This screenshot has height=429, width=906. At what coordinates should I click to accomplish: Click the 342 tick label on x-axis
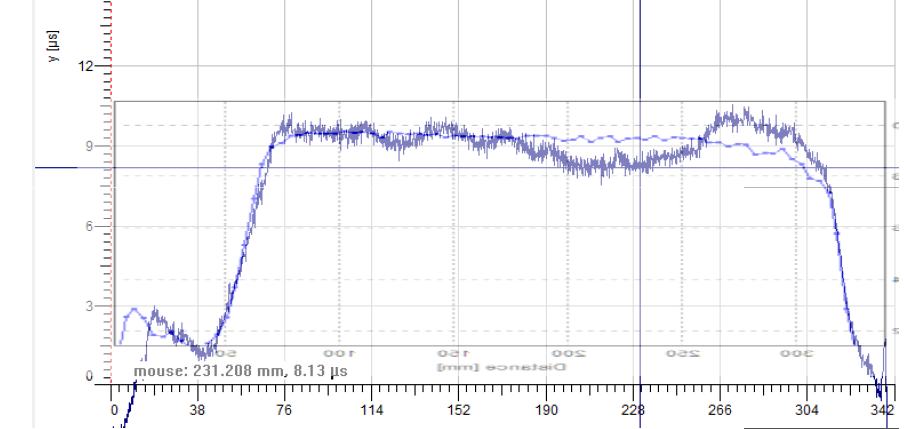pos(882,410)
